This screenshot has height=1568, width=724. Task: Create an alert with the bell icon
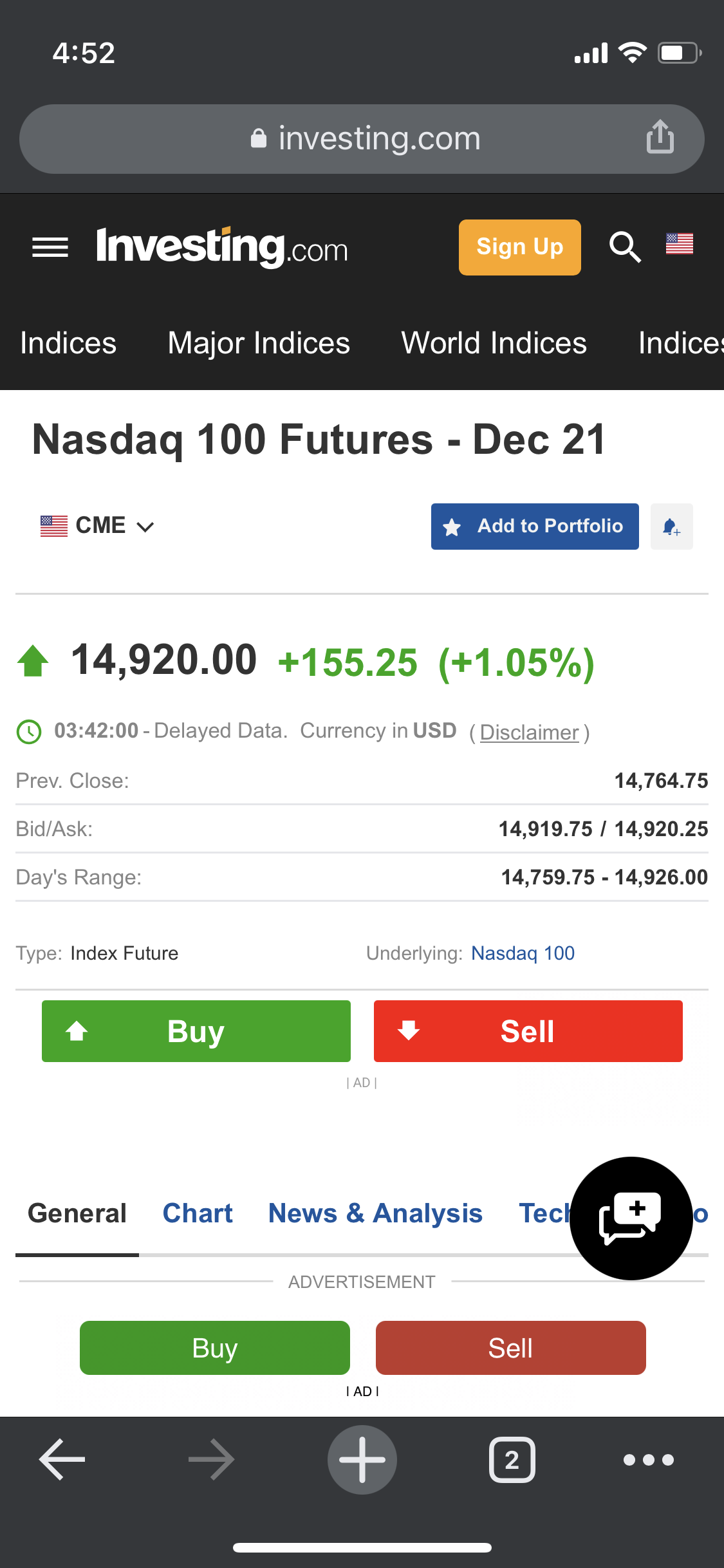pyautogui.click(x=671, y=527)
